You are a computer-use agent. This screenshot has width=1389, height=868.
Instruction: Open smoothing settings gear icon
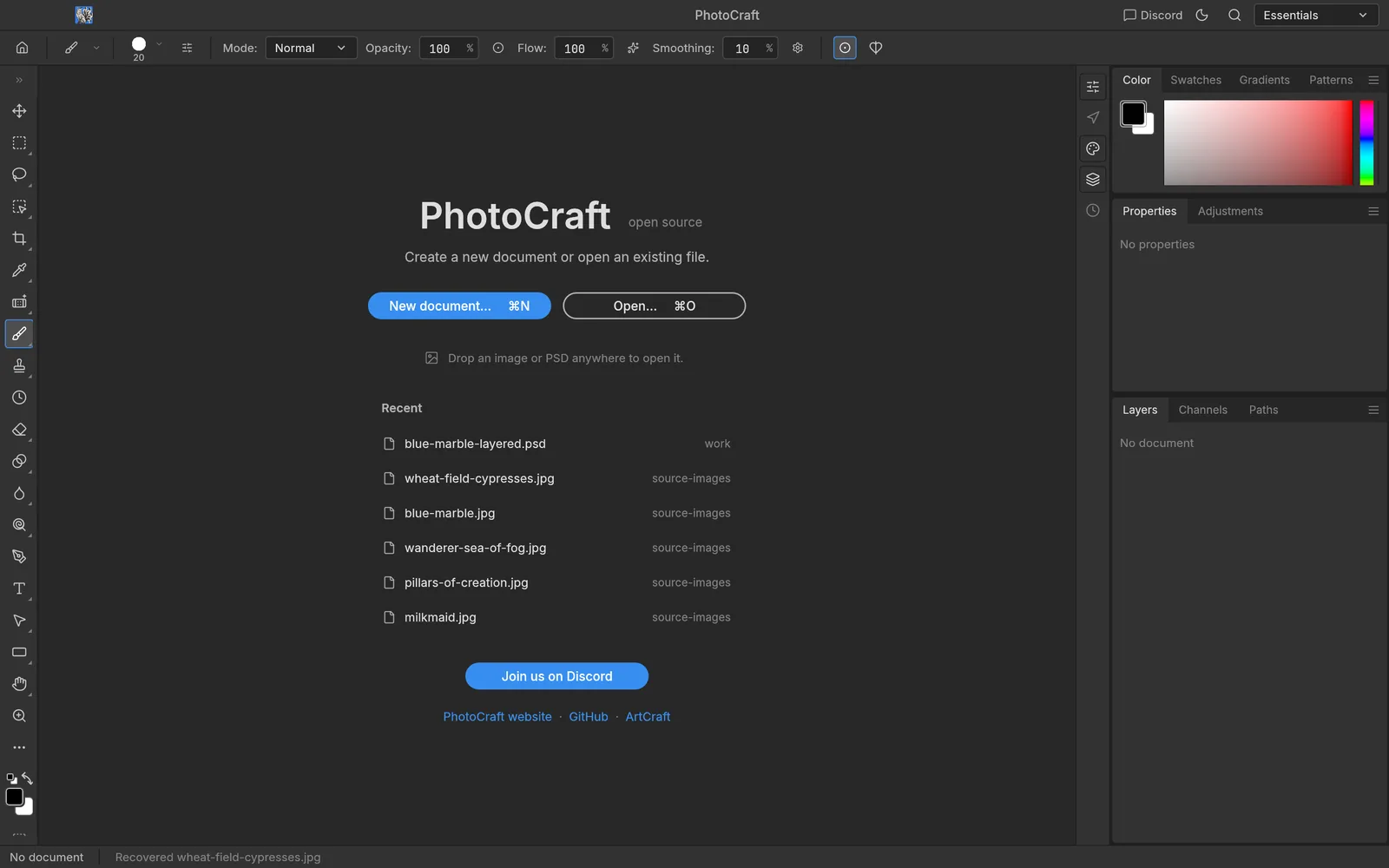point(798,48)
